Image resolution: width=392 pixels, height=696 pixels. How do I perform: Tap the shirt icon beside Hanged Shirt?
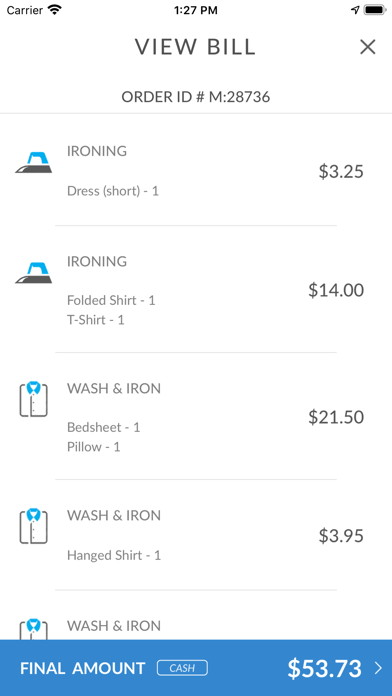pyautogui.click(x=34, y=526)
